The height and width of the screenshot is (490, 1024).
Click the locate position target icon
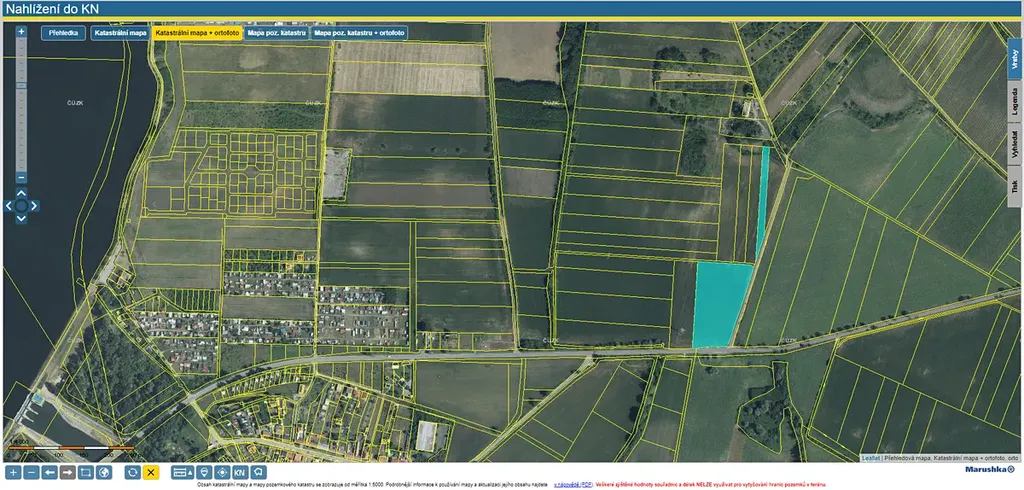(x=222, y=472)
